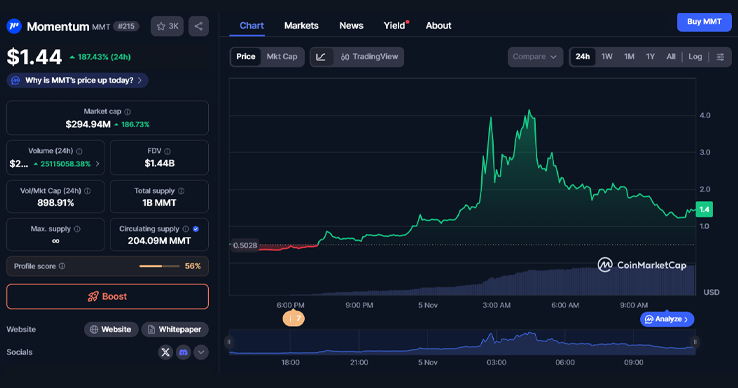Click the 1B MMT total supply value

tap(159, 203)
